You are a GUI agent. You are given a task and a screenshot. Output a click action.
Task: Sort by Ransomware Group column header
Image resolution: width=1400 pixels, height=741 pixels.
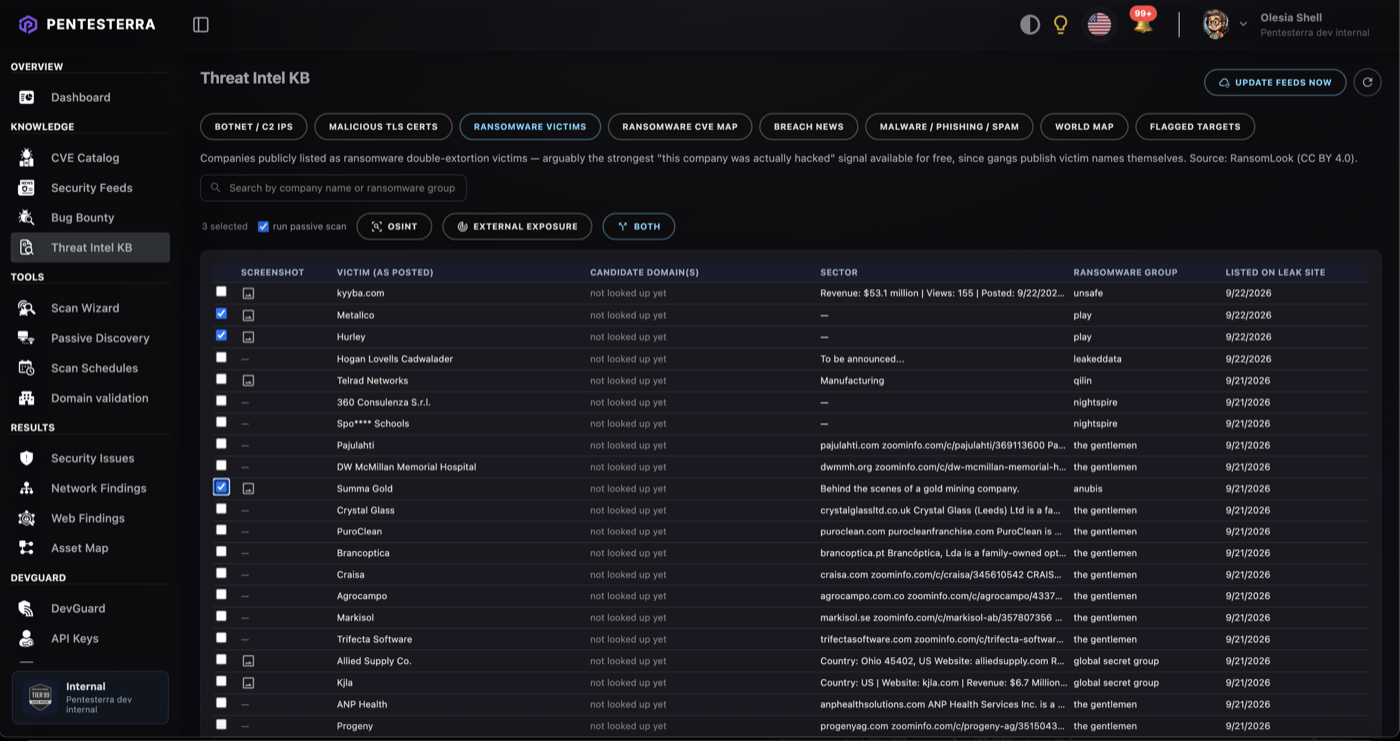pos(1125,272)
